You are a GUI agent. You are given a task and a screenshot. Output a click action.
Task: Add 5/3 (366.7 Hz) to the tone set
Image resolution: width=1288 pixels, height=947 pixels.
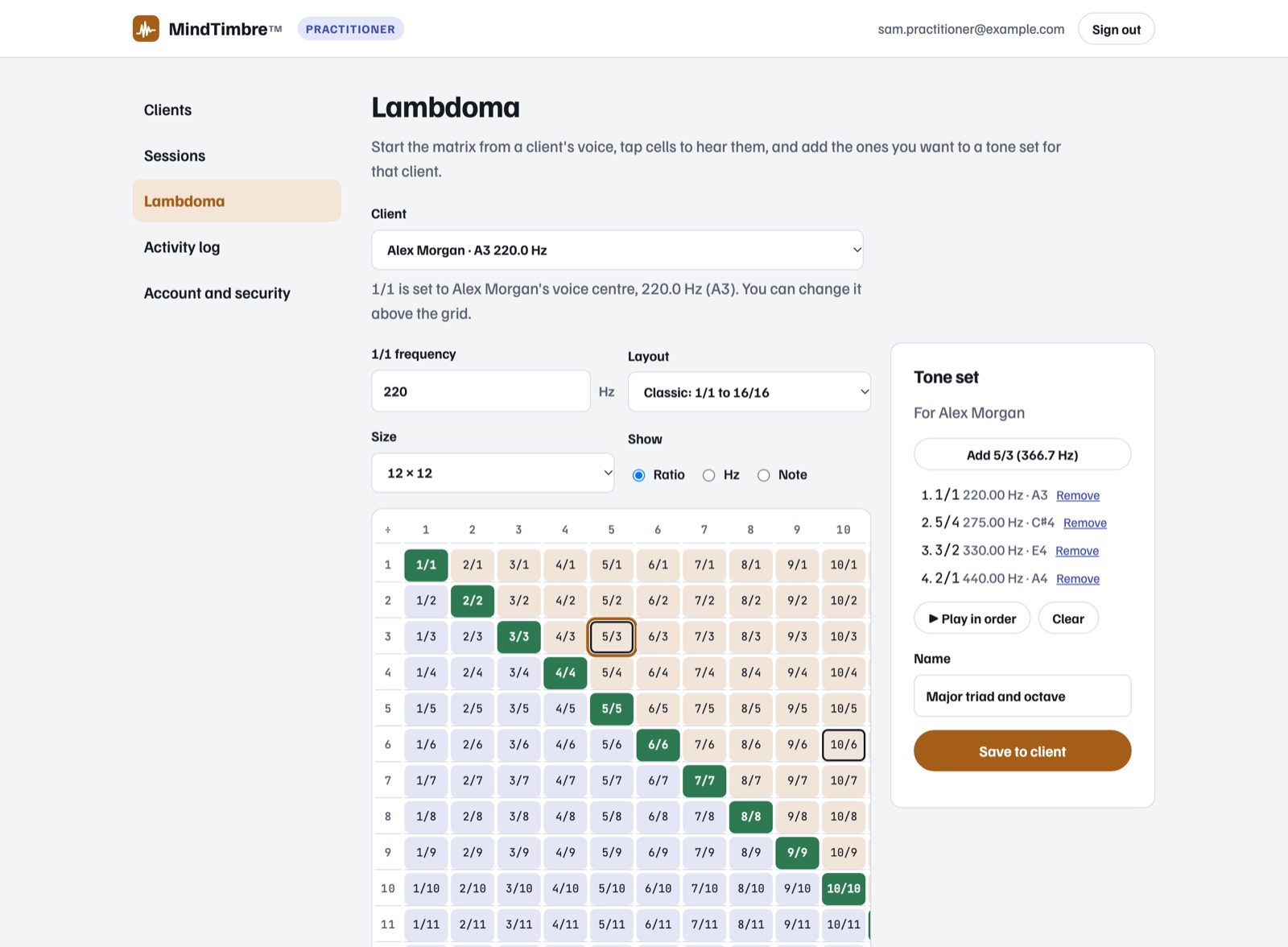point(1022,455)
